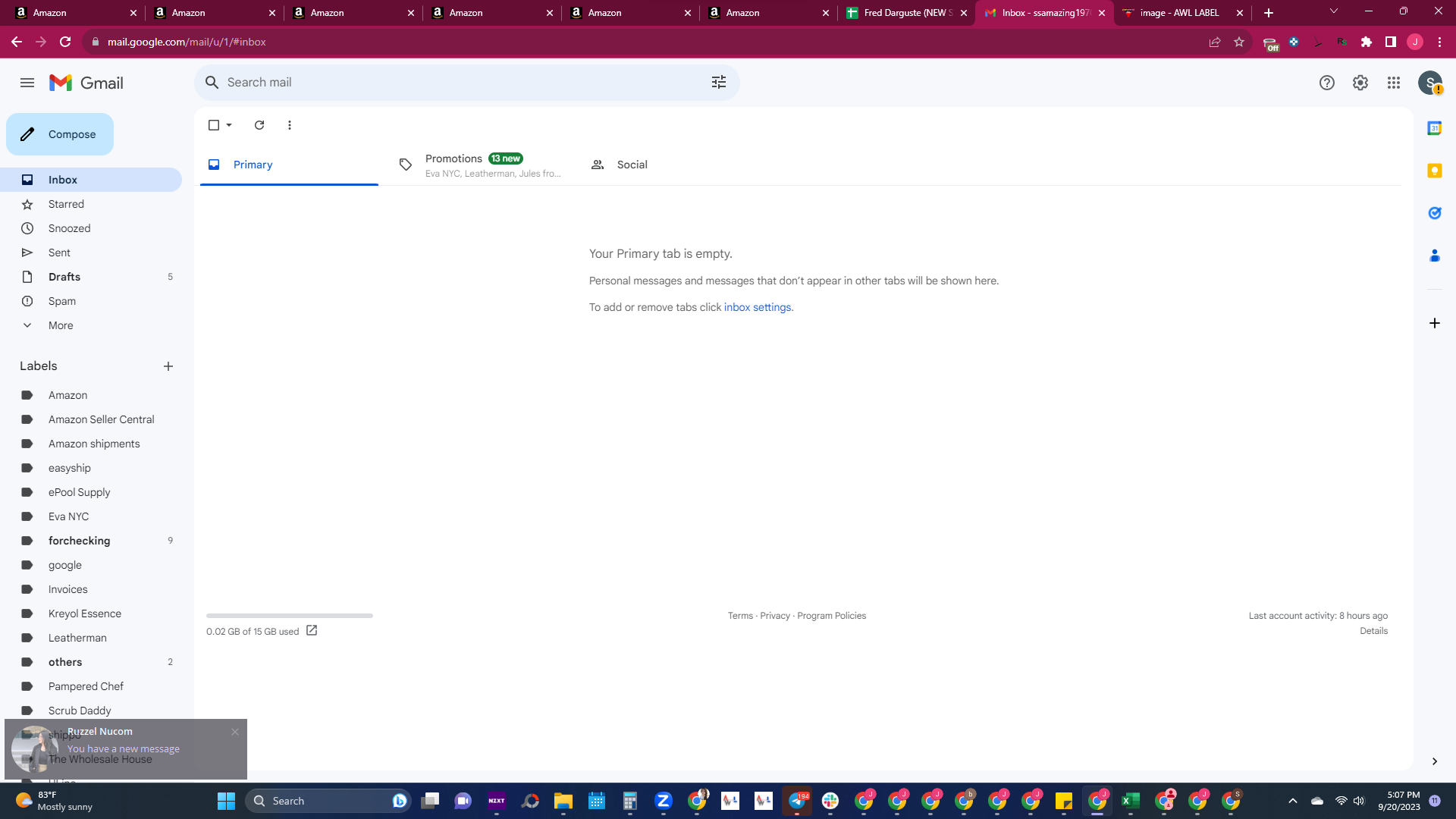
Task: Open the More options three-dot menu
Action: click(290, 125)
